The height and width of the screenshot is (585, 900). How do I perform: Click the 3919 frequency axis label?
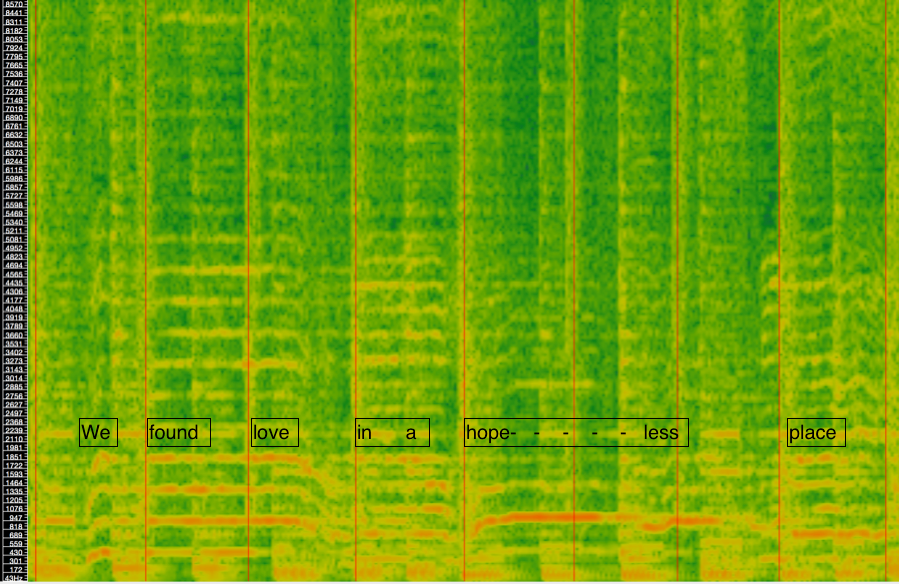coord(14,317)
